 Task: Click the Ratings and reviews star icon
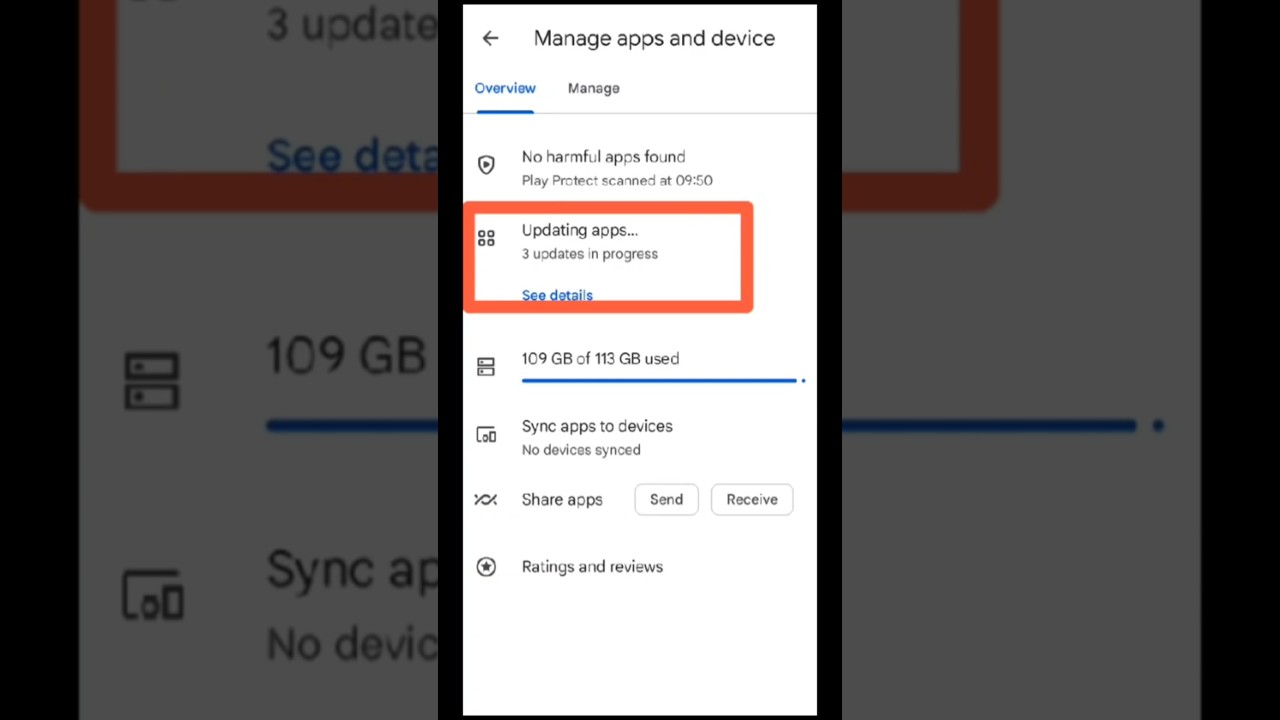(x=486, y=567)
